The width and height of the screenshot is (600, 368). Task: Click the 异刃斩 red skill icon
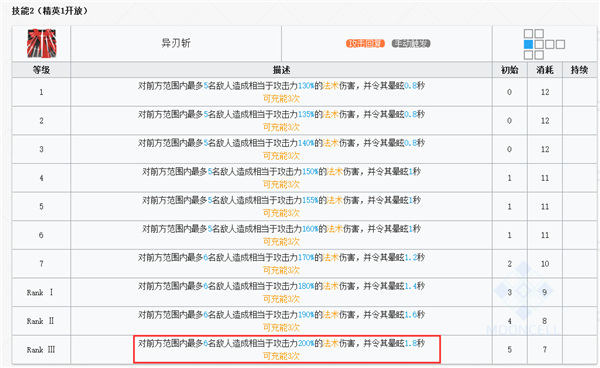41,43
